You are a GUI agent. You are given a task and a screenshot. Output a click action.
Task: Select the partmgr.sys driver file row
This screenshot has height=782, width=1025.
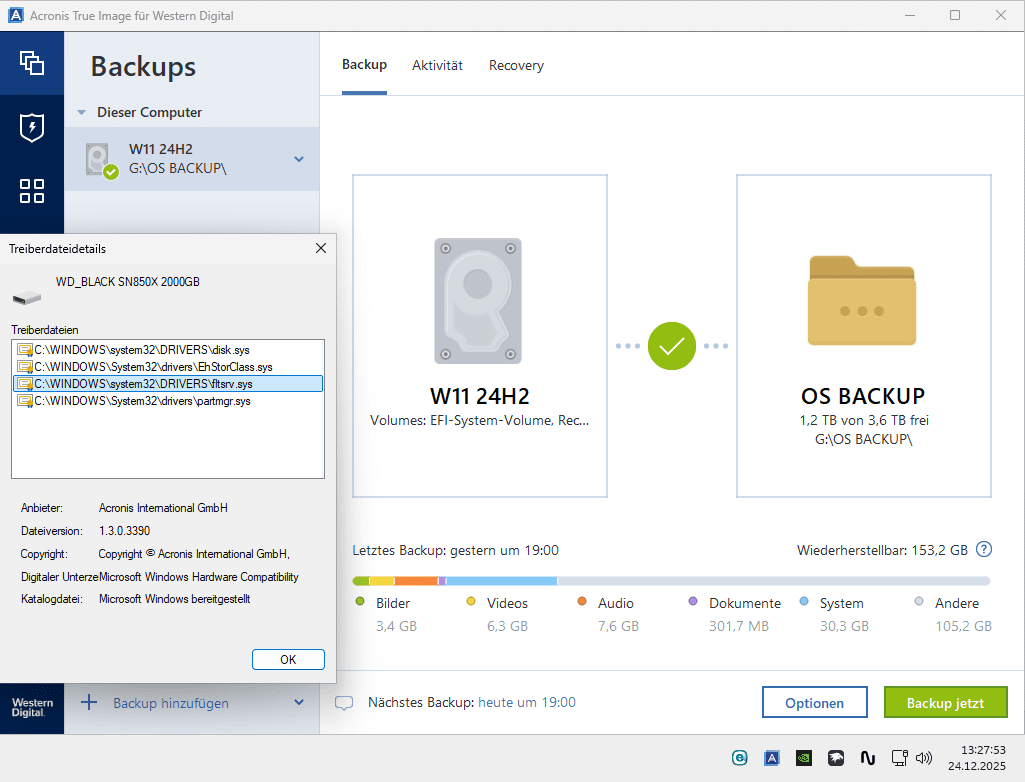[168, 401]
